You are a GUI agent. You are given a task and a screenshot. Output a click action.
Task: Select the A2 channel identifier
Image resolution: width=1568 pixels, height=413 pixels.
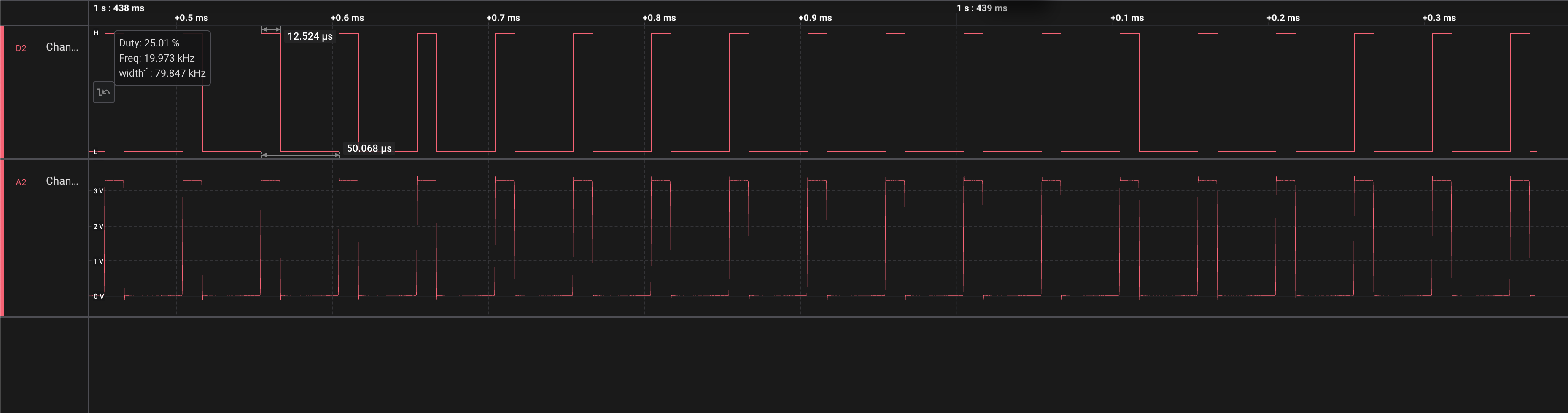[22, 182]
